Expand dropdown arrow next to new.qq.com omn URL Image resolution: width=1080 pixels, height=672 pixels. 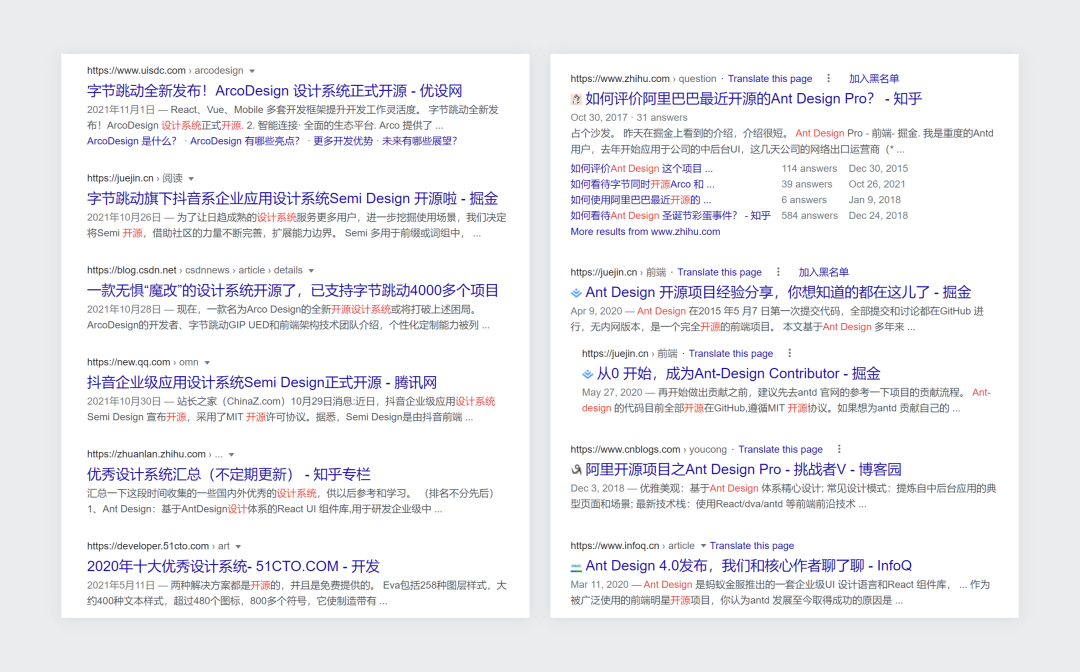pyautogui.click(x=207, y=362)
